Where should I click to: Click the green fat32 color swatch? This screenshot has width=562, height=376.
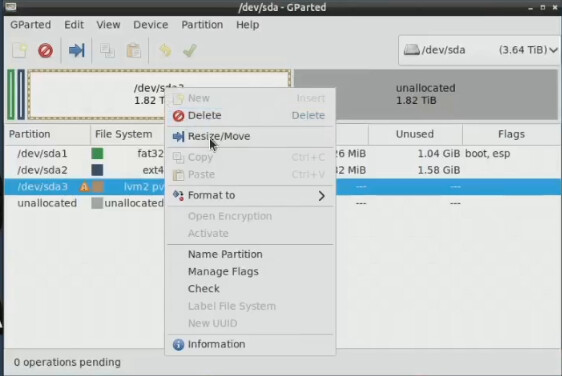(97, 153)
